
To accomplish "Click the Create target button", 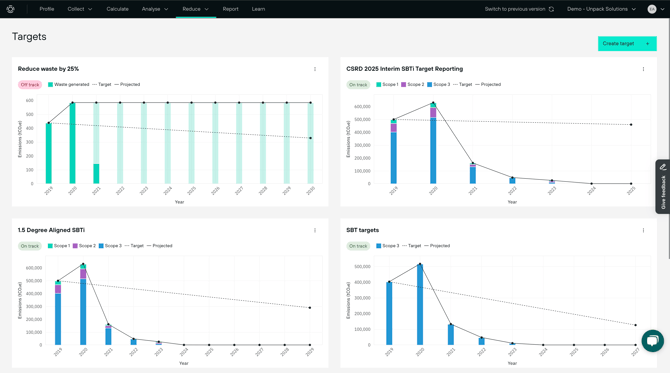I will 627,44.
